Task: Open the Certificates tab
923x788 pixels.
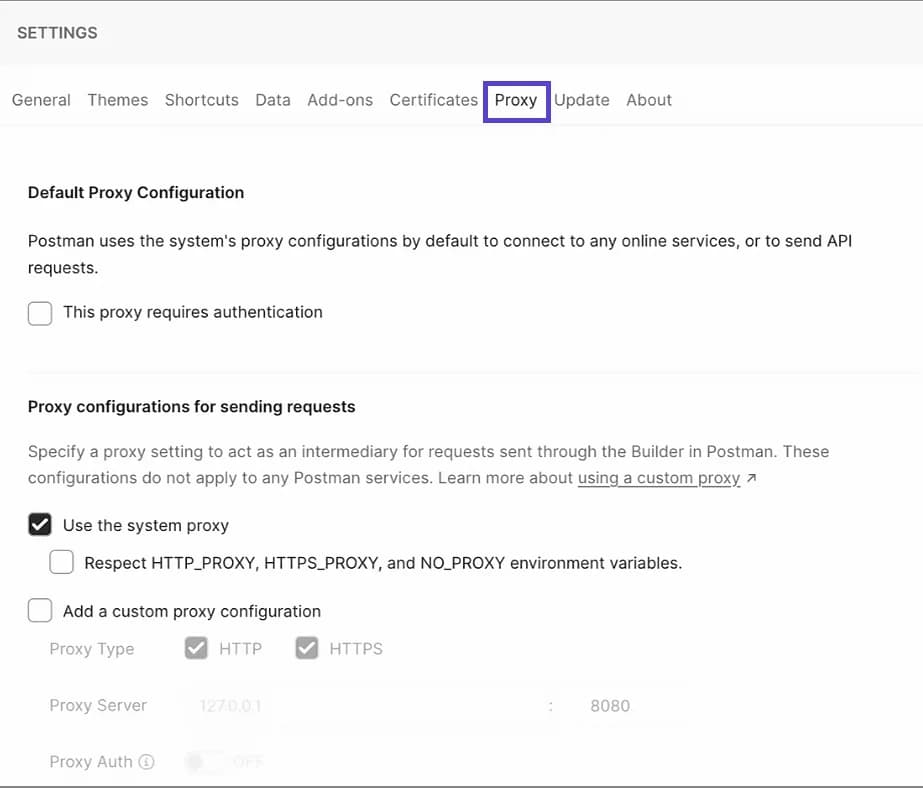Action: coord(433,100)
